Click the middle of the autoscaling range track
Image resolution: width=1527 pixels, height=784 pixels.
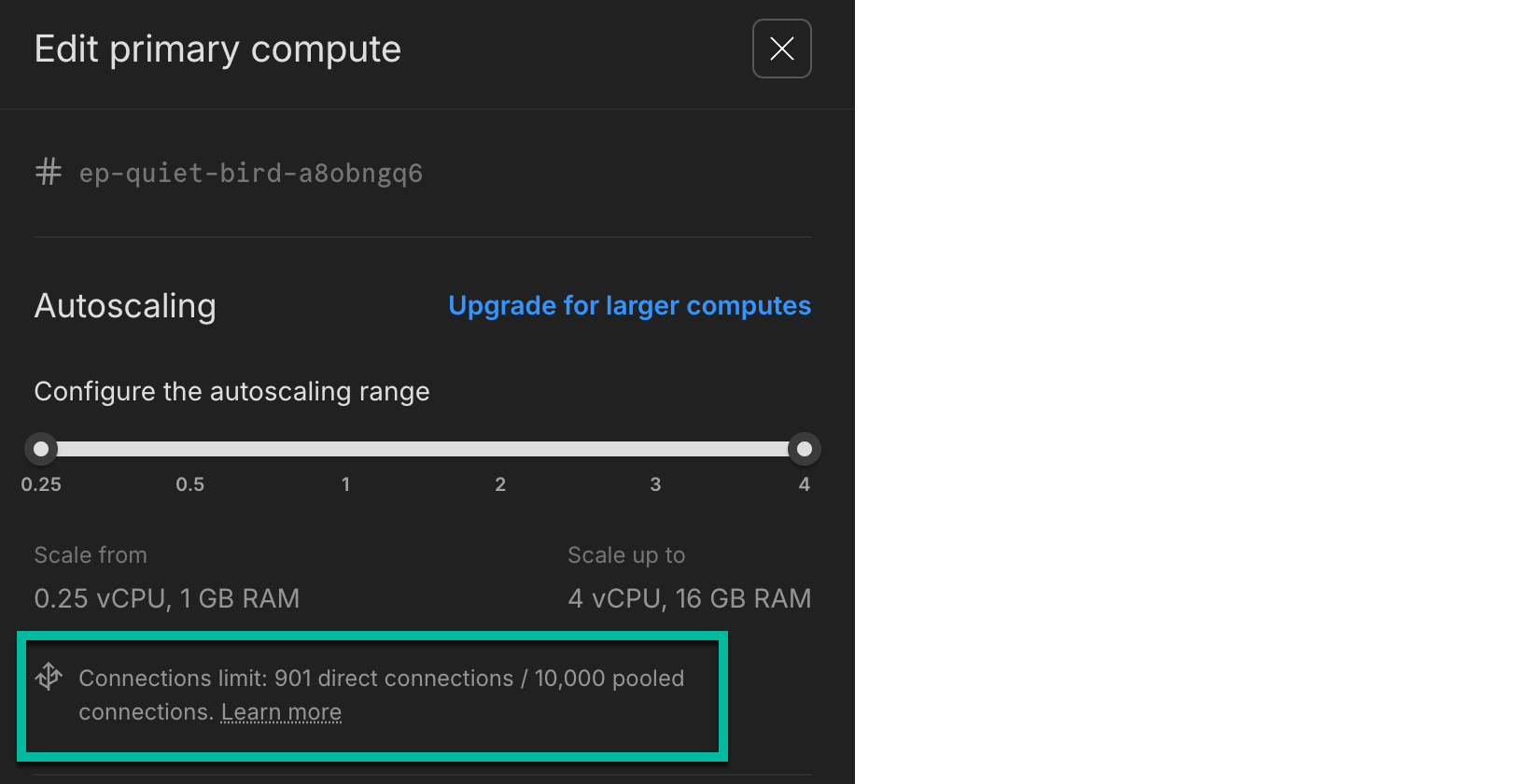[x=422, y=449]
